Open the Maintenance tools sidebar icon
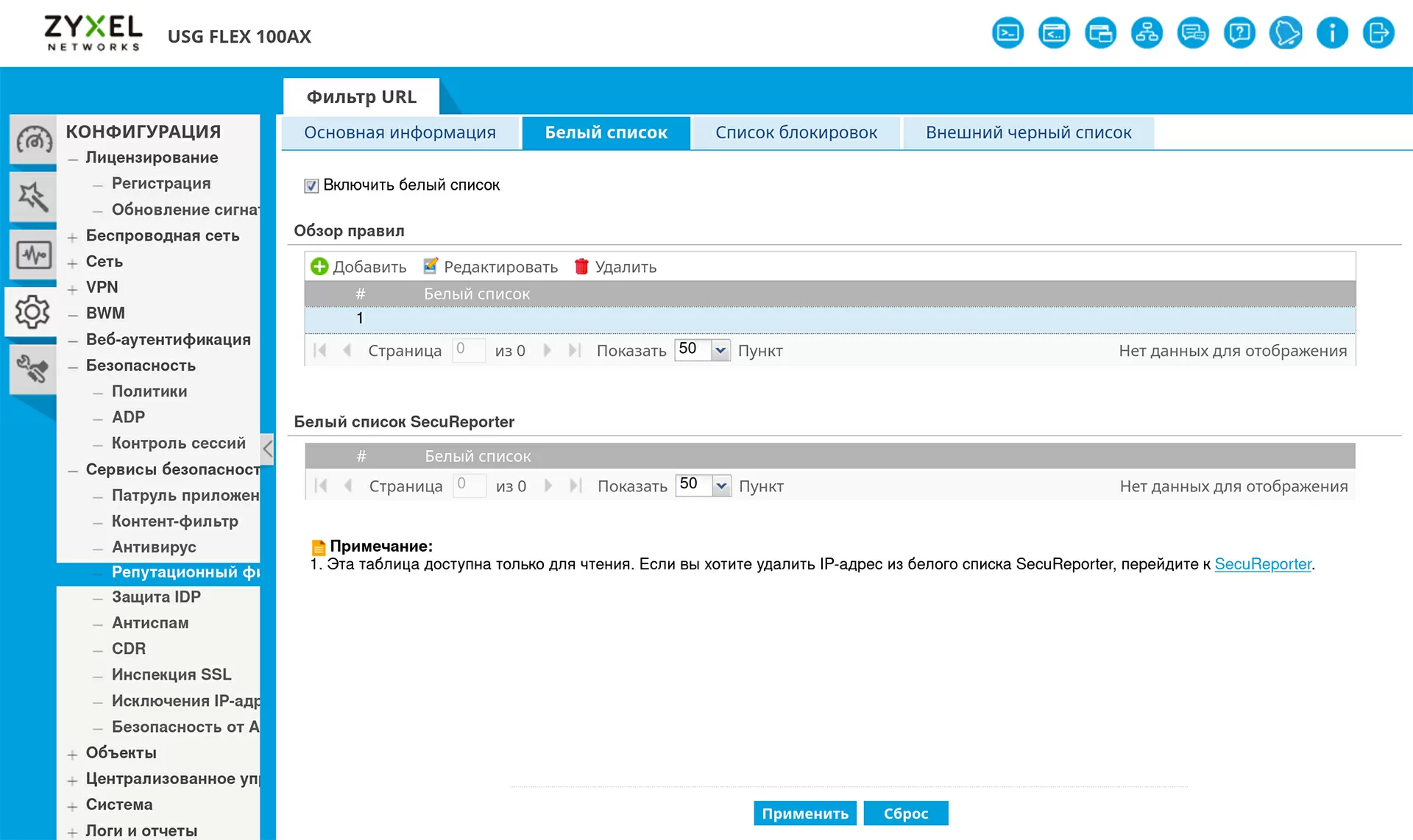 33,369
